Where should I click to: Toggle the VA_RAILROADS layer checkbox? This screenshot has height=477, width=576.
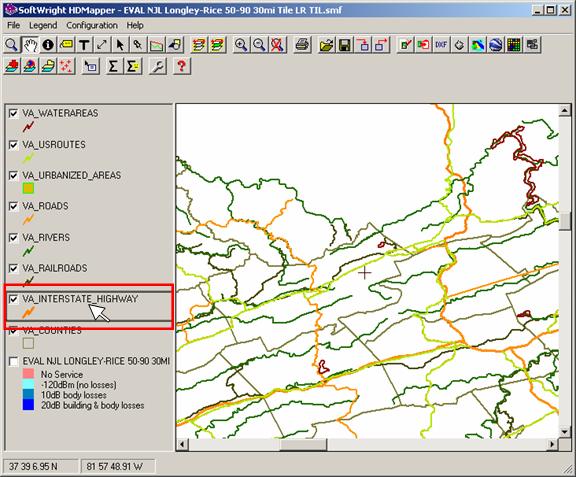click(14, 268)
